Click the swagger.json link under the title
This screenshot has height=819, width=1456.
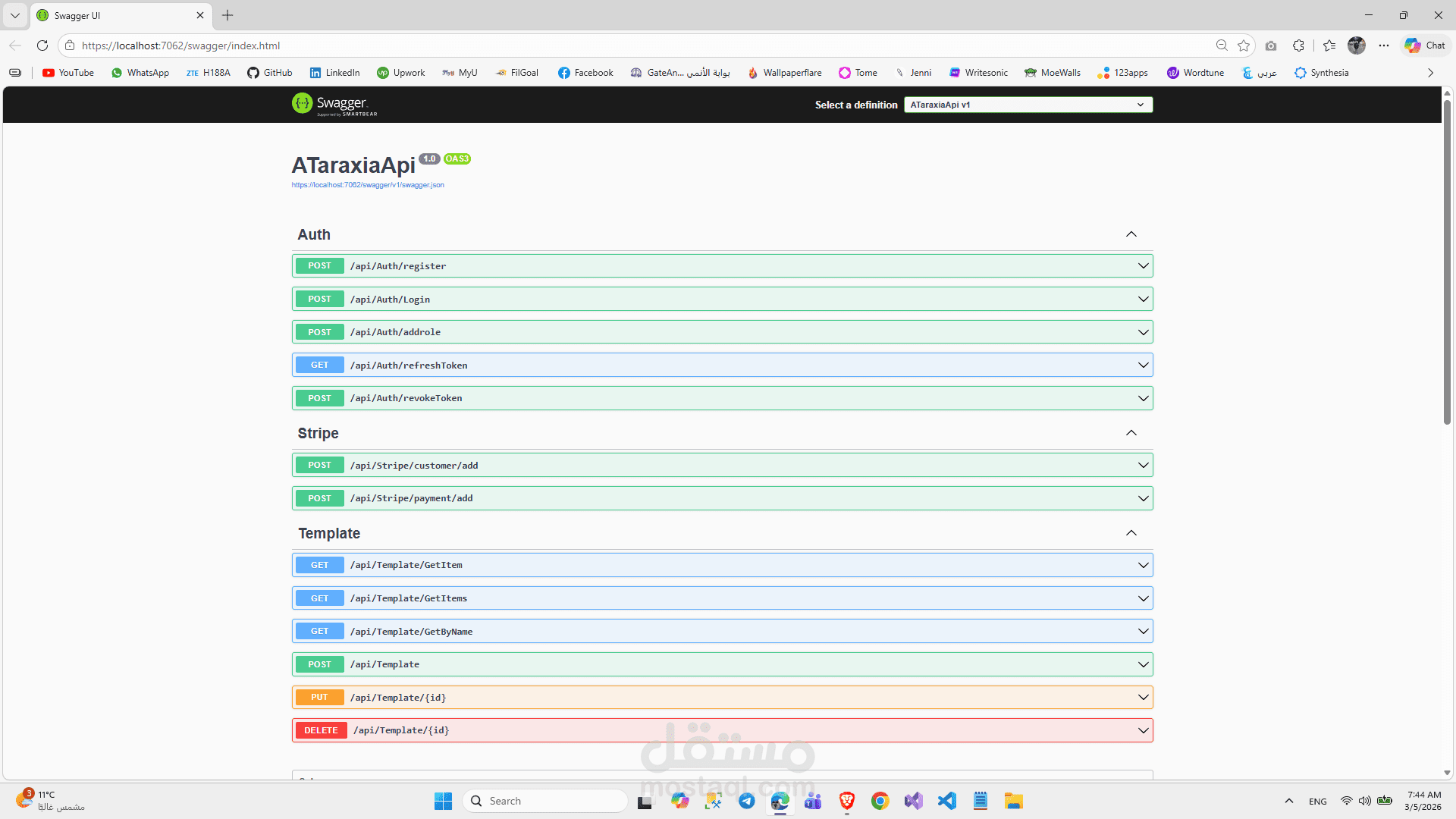(368, 185)
